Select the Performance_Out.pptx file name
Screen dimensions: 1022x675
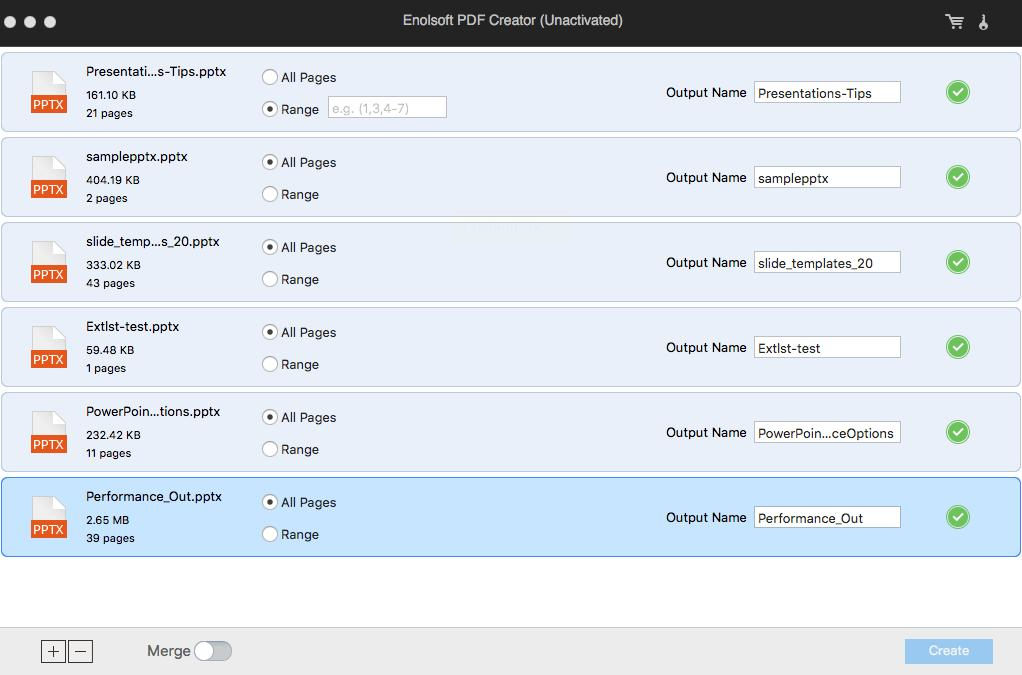[x=154, y=496]
